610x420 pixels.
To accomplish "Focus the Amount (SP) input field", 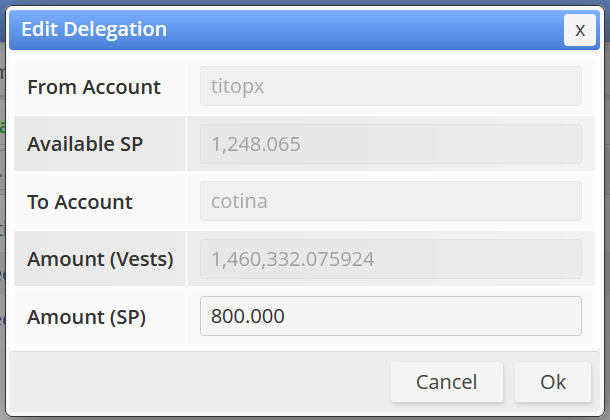I will point(391,316).
